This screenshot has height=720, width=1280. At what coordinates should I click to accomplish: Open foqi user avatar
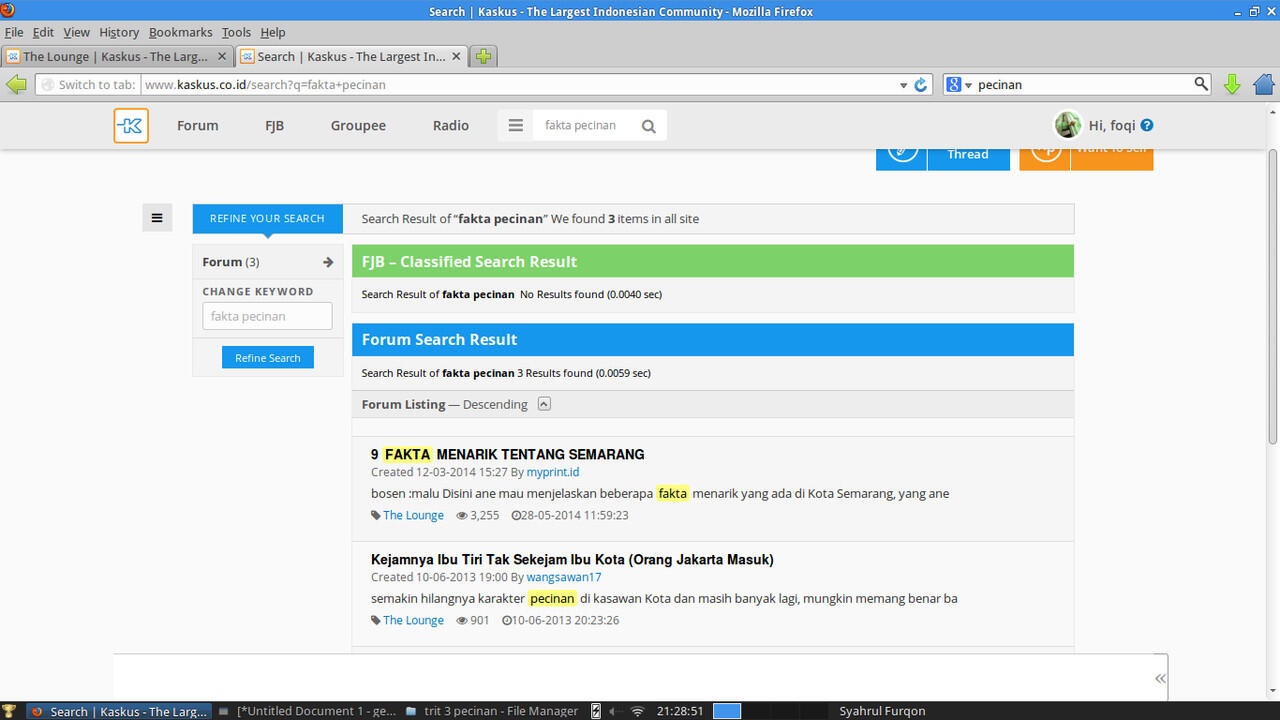click(x=1068, y=125)
